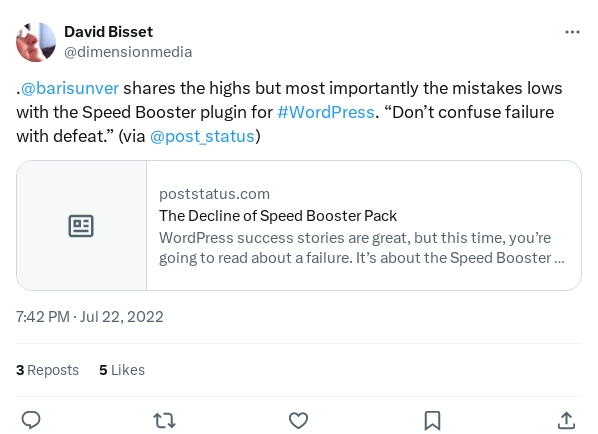The width and height of the screenshot is (598, 434).
Task: Click the poststatus.com domain in the card
Action: click(214, 194)
